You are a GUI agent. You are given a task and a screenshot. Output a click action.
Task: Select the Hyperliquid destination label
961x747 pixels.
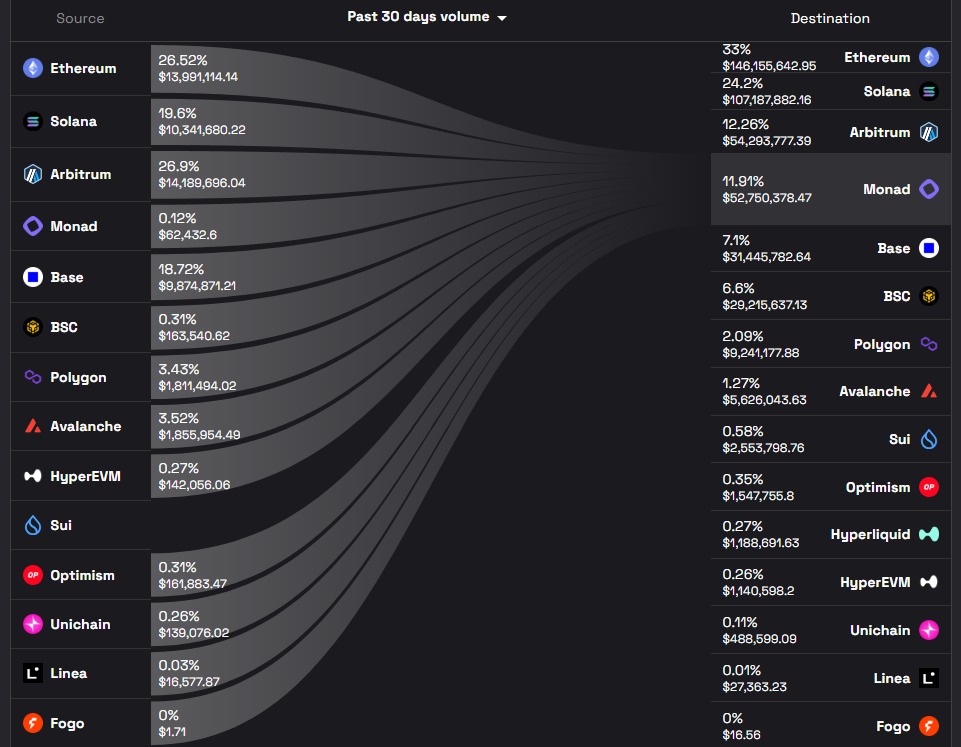[x=870, y=534]
